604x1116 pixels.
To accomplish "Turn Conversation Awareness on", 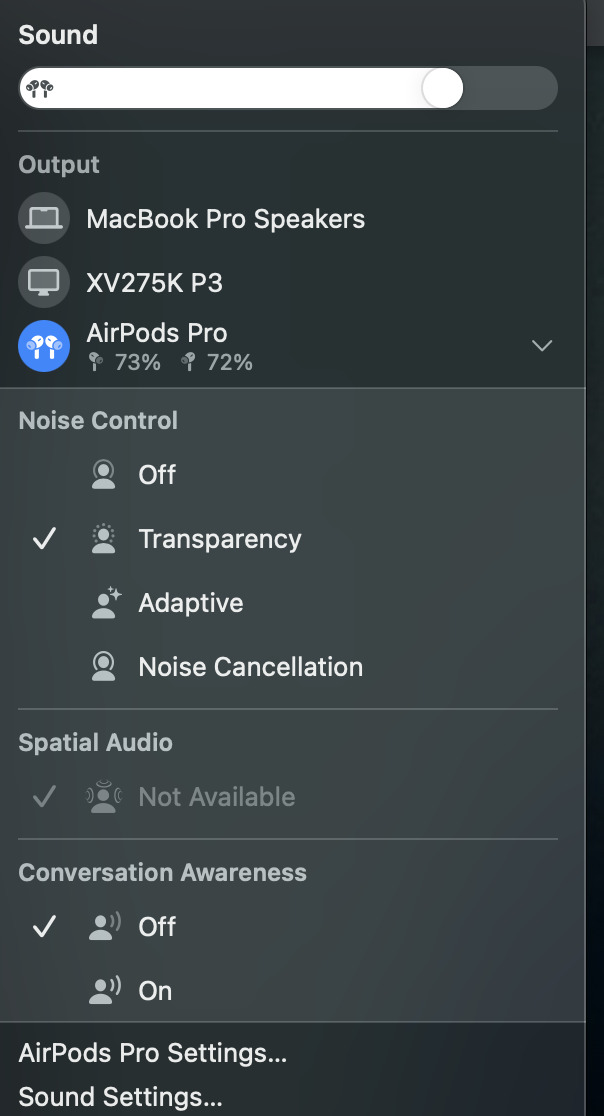I will [156, 991].
